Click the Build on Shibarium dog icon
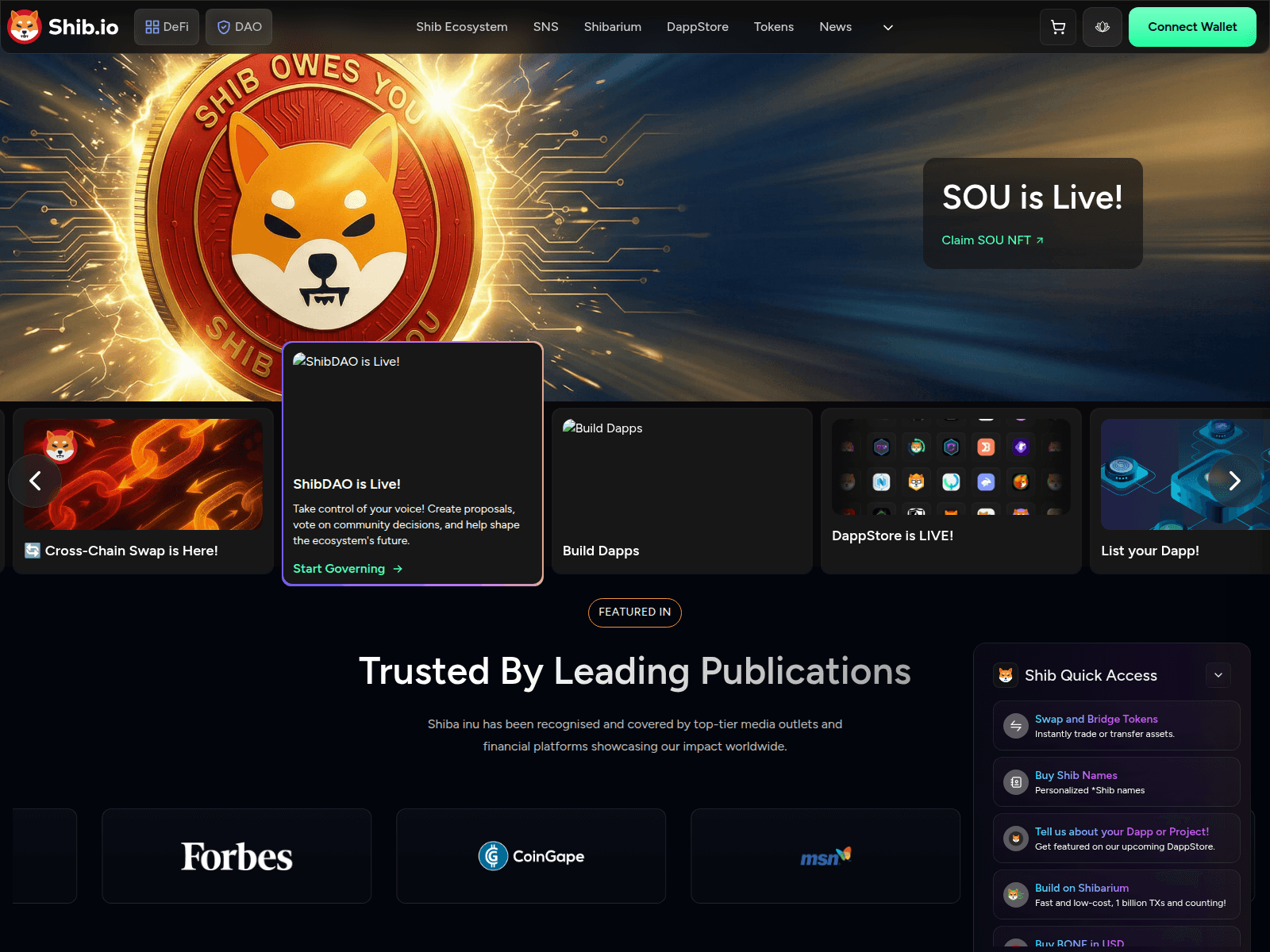This screenshot has width=1270, height=952. tap(1015, 895)
